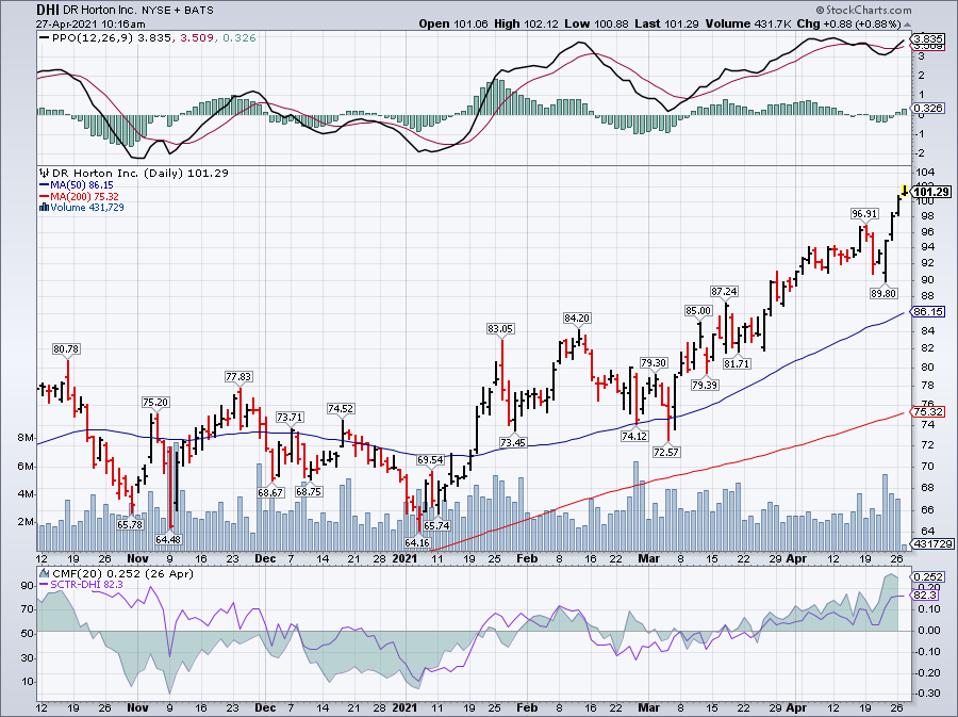Select the Volume 431,729 legend entry
958x717 pixels.
point(87,208)
